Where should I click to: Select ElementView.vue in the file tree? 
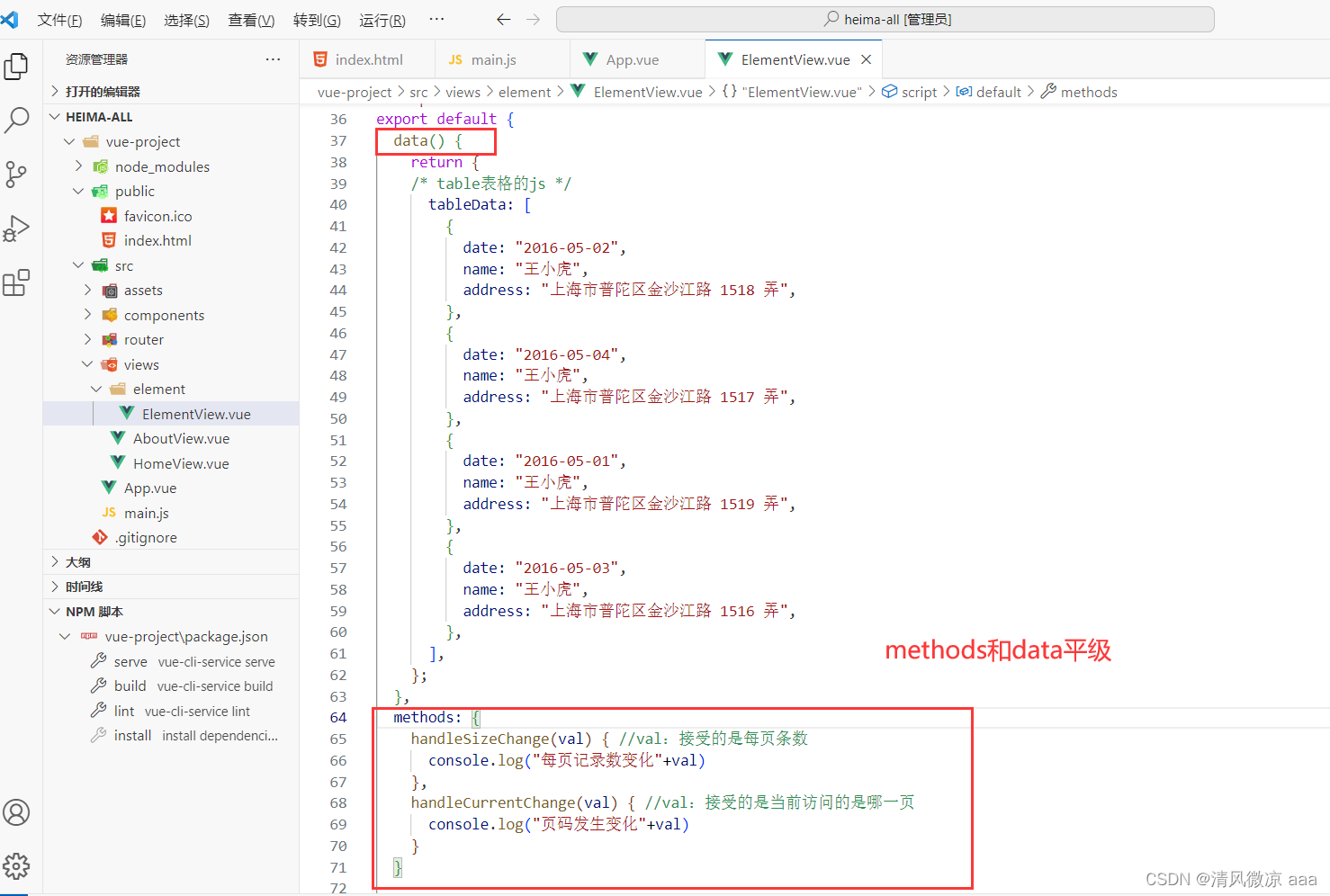(x=171, y=414)
